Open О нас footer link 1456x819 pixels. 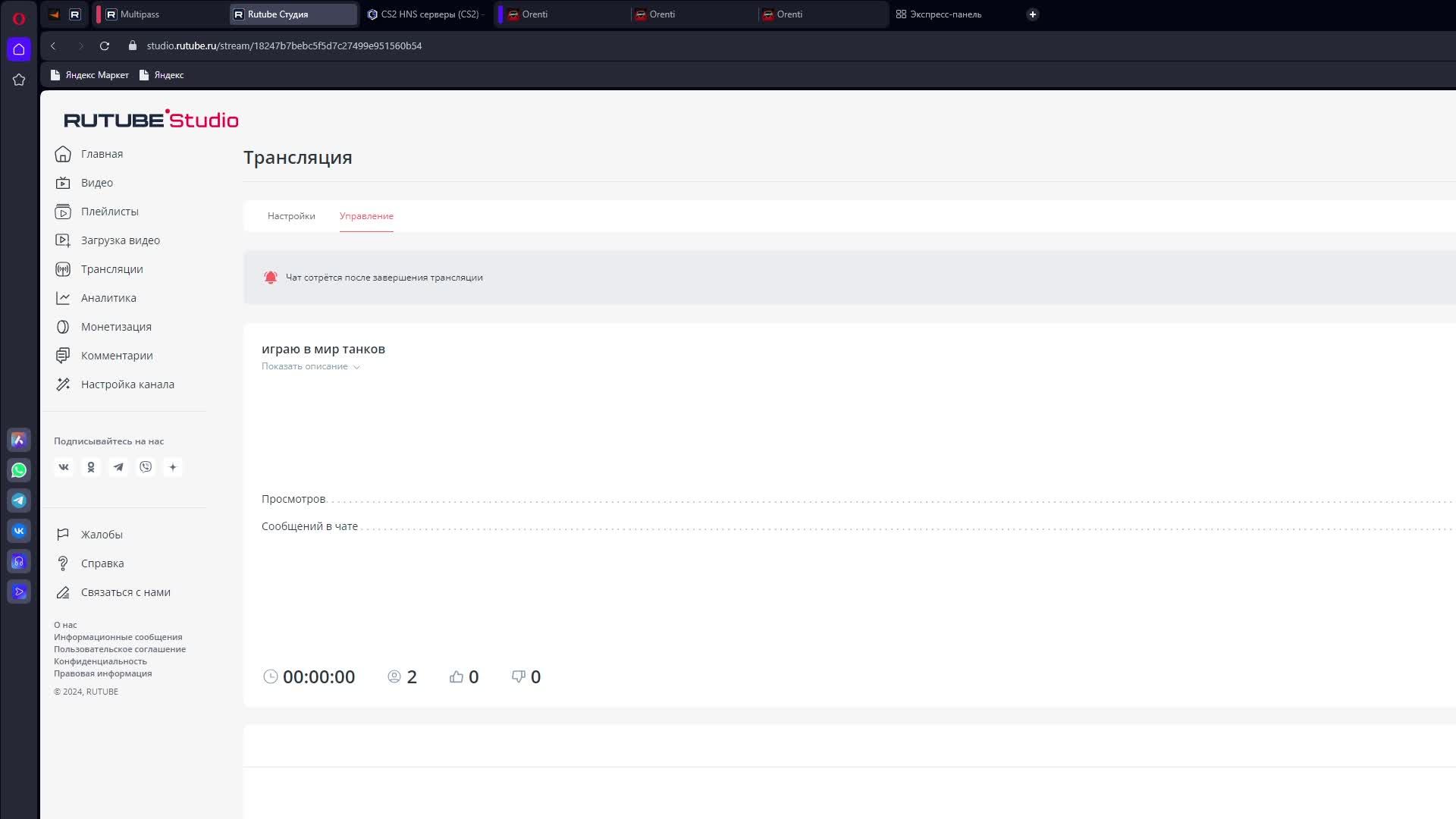click(x=65, y=625)
